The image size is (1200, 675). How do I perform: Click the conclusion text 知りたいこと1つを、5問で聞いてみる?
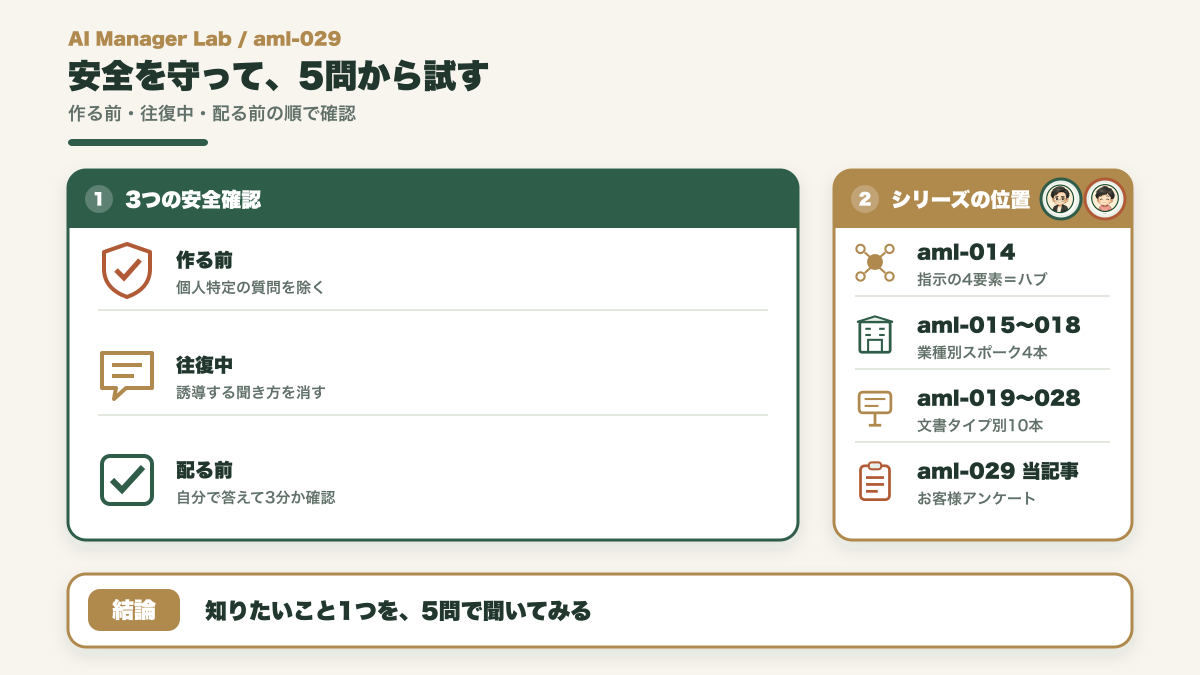pyautogui.click(x=398, y=610)
